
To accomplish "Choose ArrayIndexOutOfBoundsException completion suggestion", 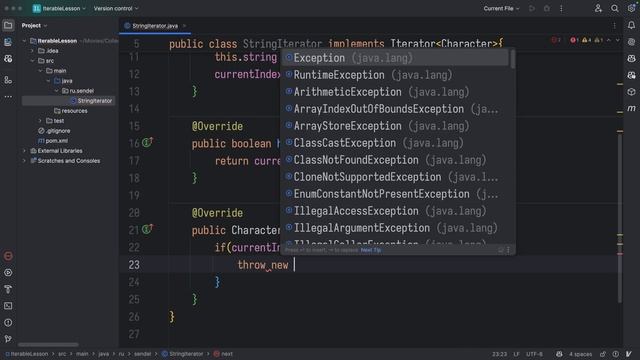I will 396,109.
